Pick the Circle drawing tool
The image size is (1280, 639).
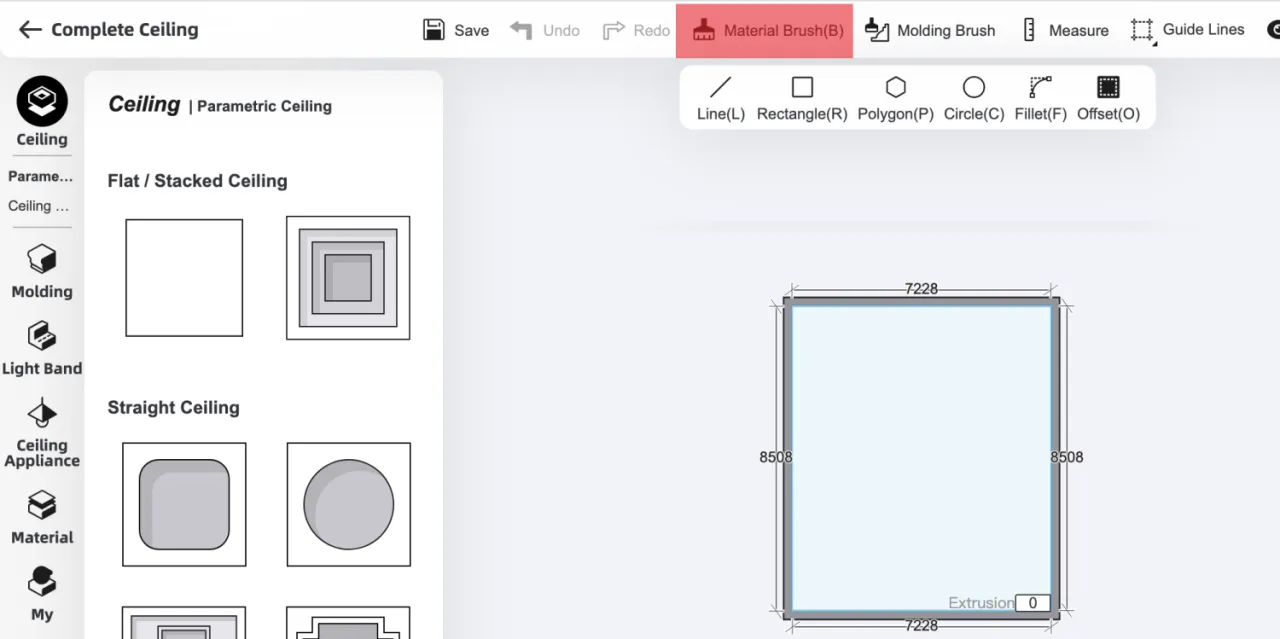973,98
